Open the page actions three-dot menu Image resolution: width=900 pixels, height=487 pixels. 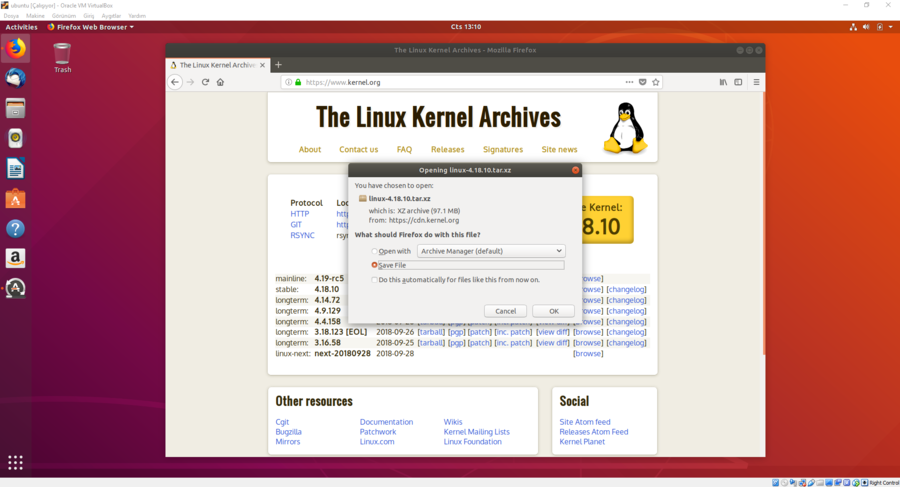(x=629, y=82)
